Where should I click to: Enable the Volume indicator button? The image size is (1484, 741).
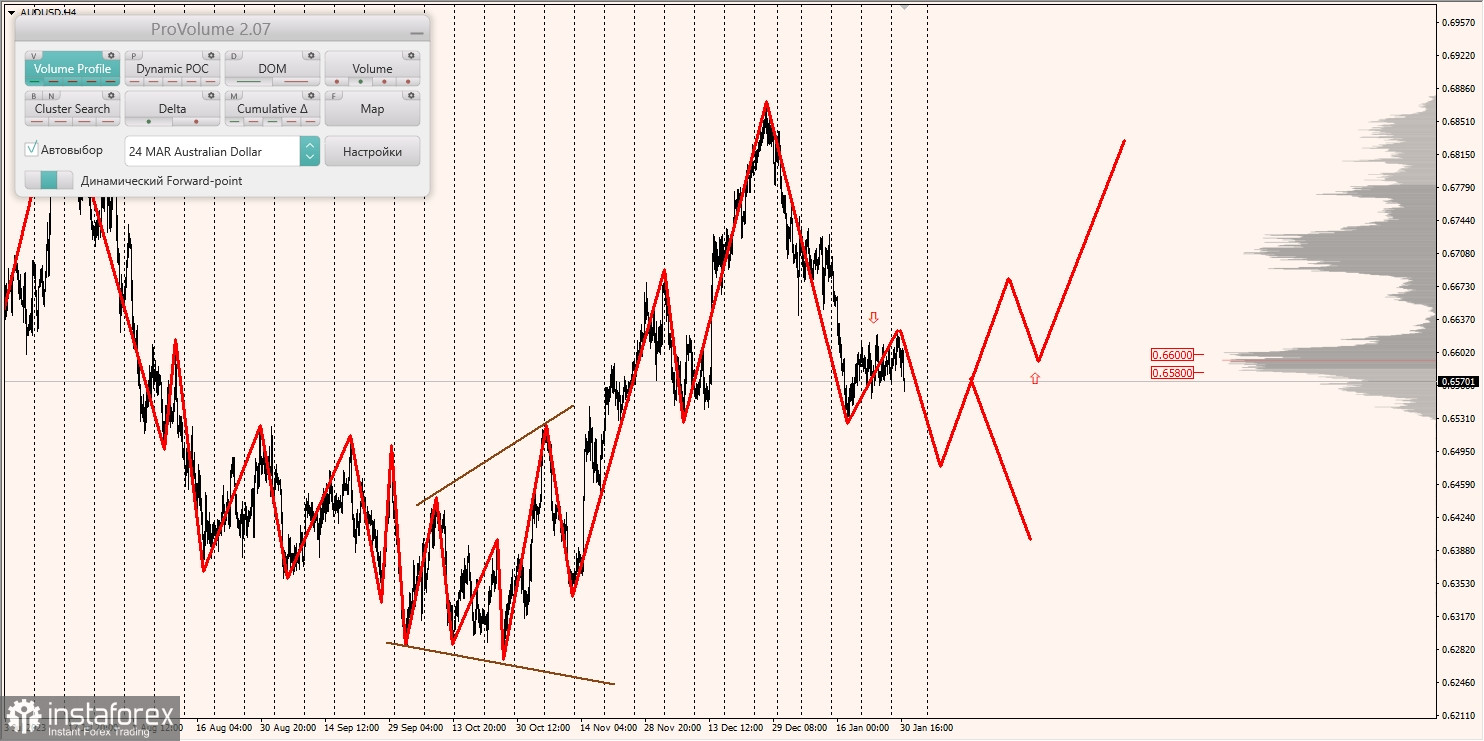[372, 69]
